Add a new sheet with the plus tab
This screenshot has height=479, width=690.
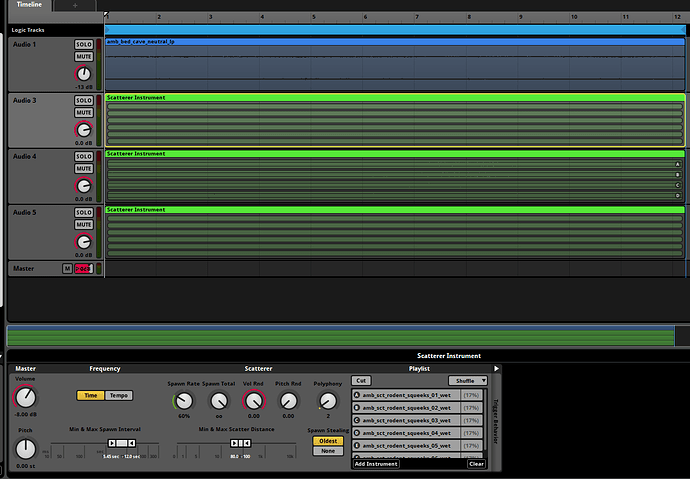point(75,5)
